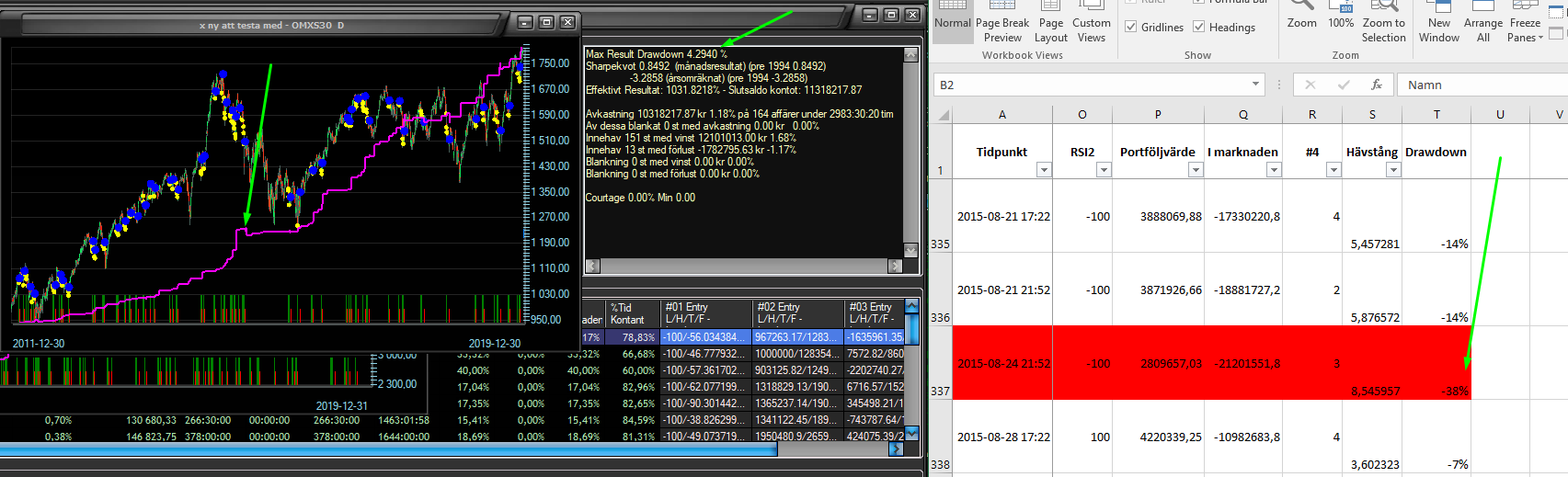Click the #02 Entry column header
This screenshot has height=477, width=1568.
796,312
